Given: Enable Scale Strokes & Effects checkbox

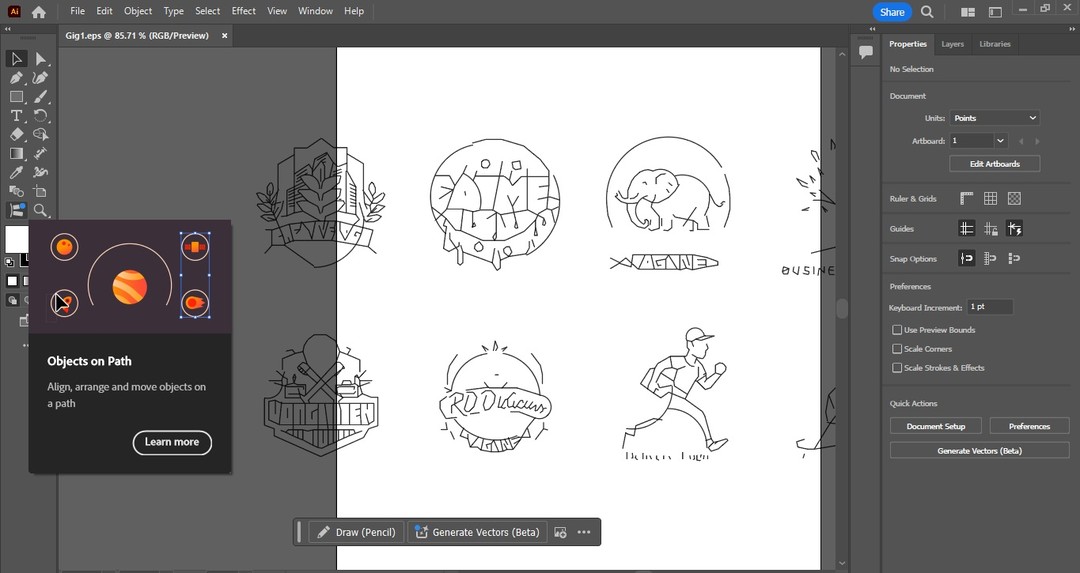Looking at the screenshot, I should (897, 368).
